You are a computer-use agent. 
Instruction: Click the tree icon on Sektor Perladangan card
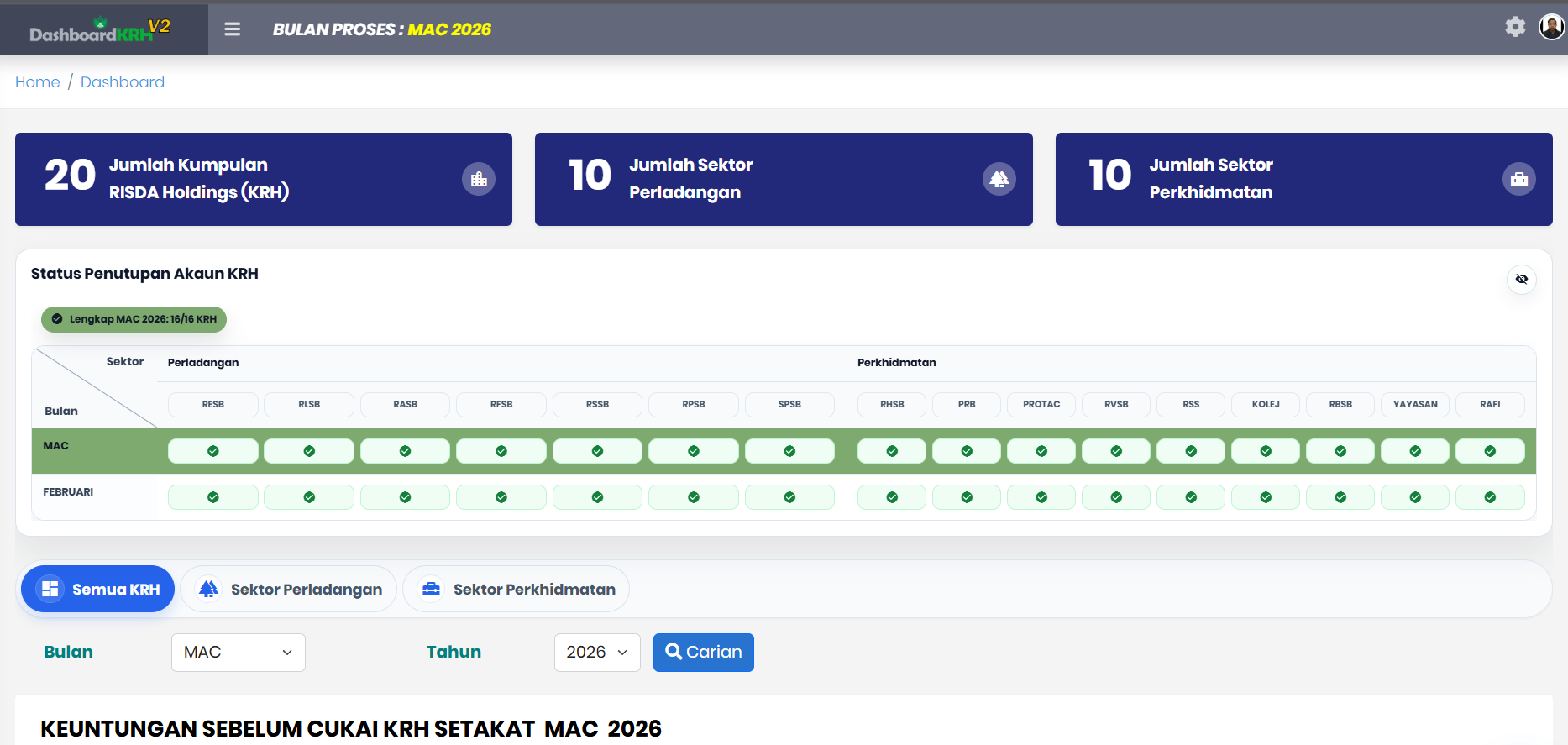(999, 179)
